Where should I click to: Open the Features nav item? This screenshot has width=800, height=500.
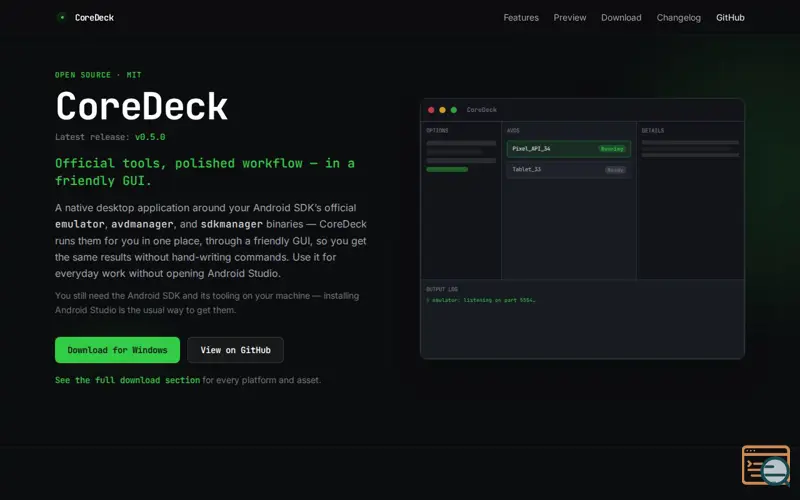[x=521, y=17]
